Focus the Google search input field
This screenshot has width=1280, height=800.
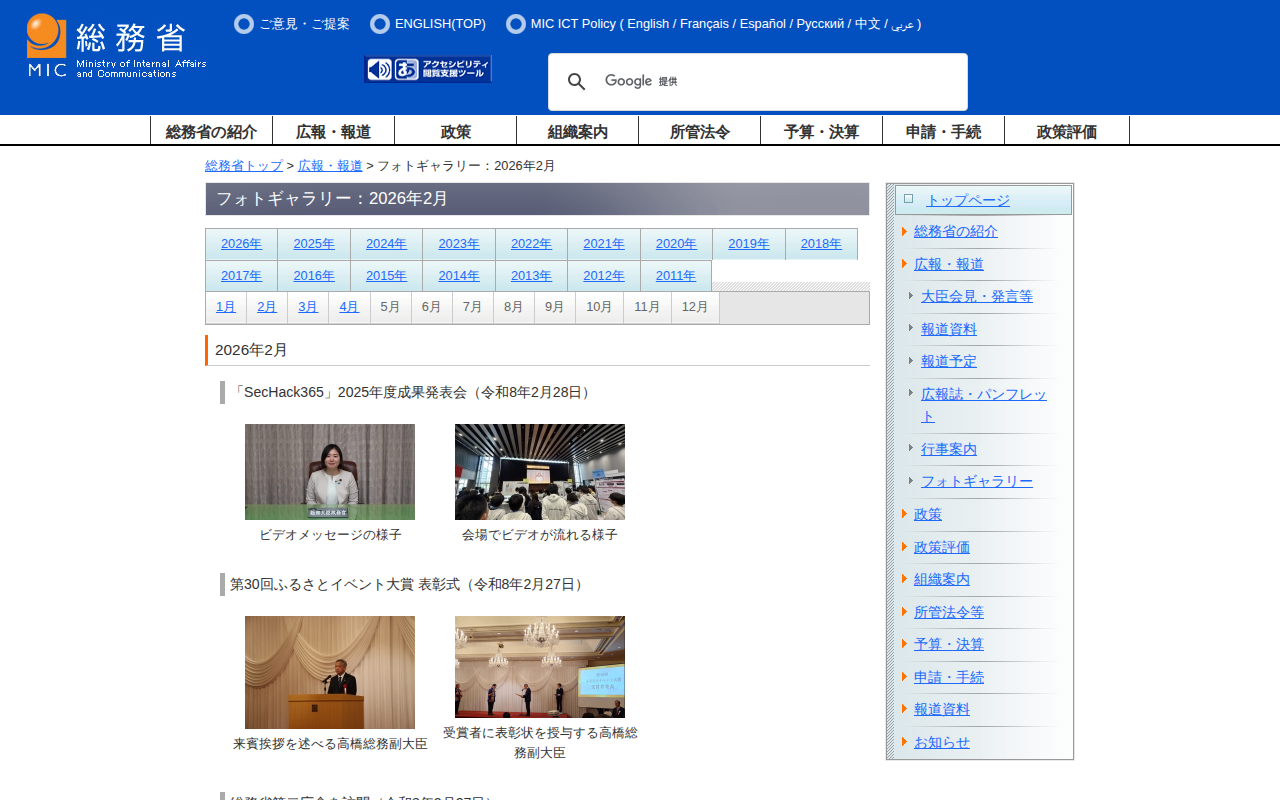point(780,82)
